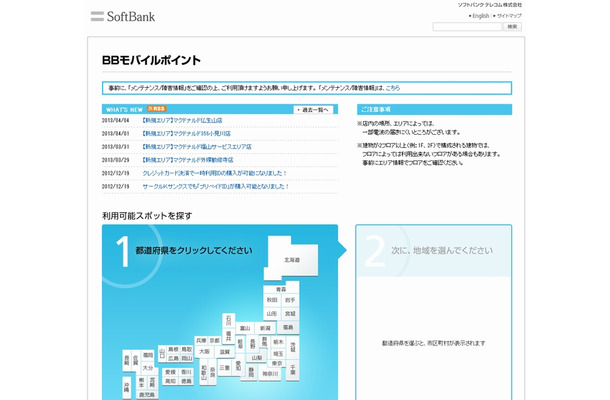610x400 pixels.
Task: Select 鳥取 prefecture tile
Action: [187, 349]
